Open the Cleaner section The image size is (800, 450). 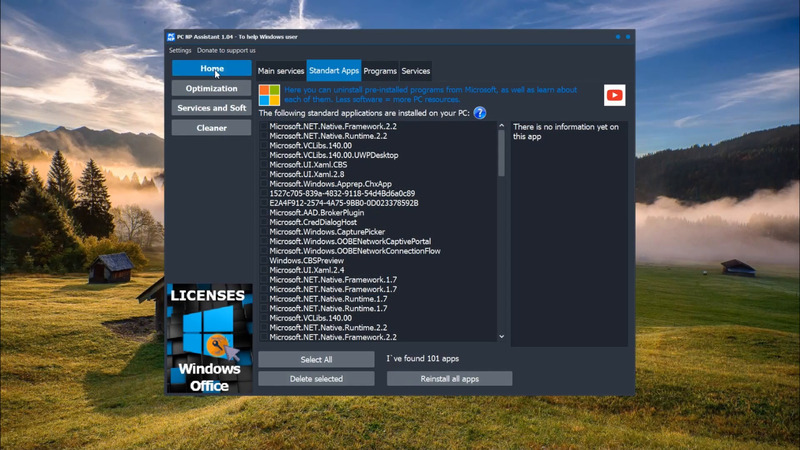211,128
